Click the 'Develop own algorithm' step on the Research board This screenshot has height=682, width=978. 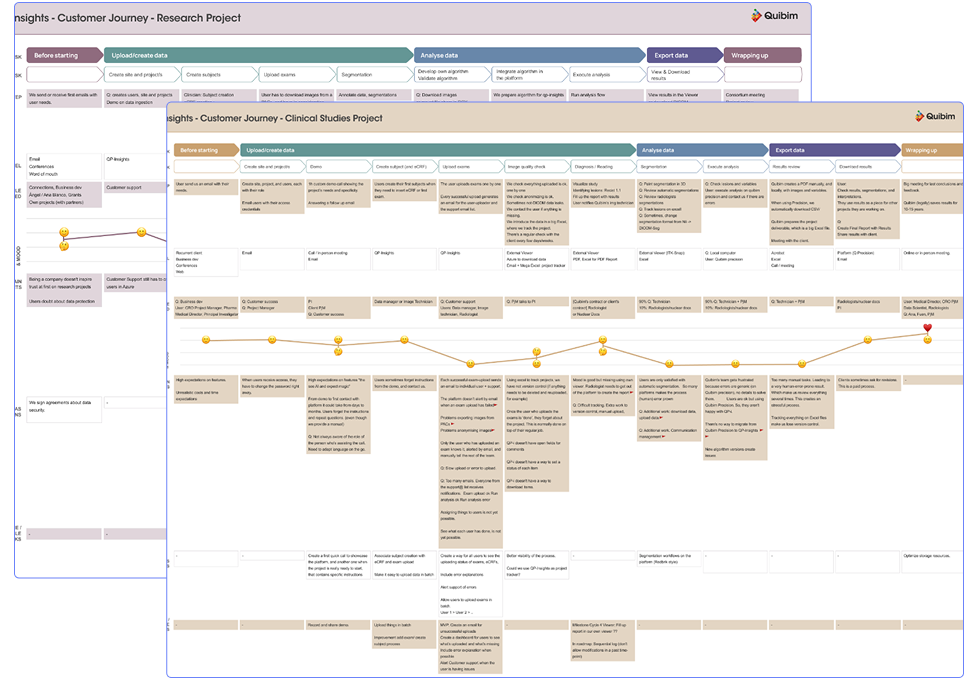[451, 74]
